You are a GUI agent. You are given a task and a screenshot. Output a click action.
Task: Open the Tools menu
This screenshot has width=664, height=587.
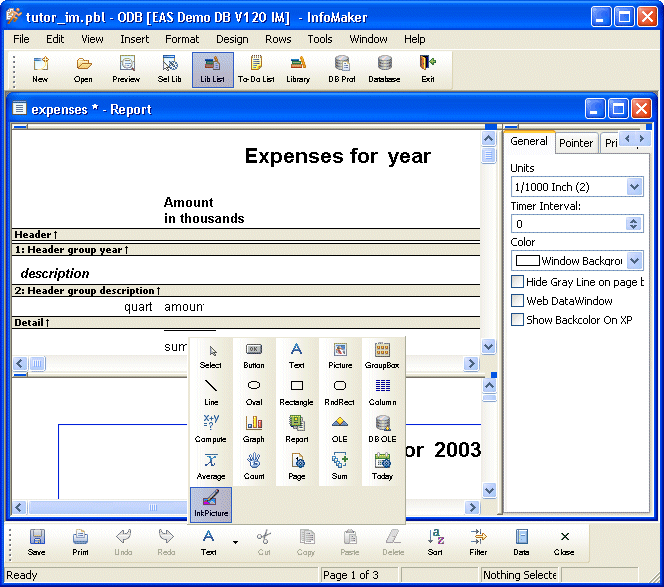click(320, 39)
